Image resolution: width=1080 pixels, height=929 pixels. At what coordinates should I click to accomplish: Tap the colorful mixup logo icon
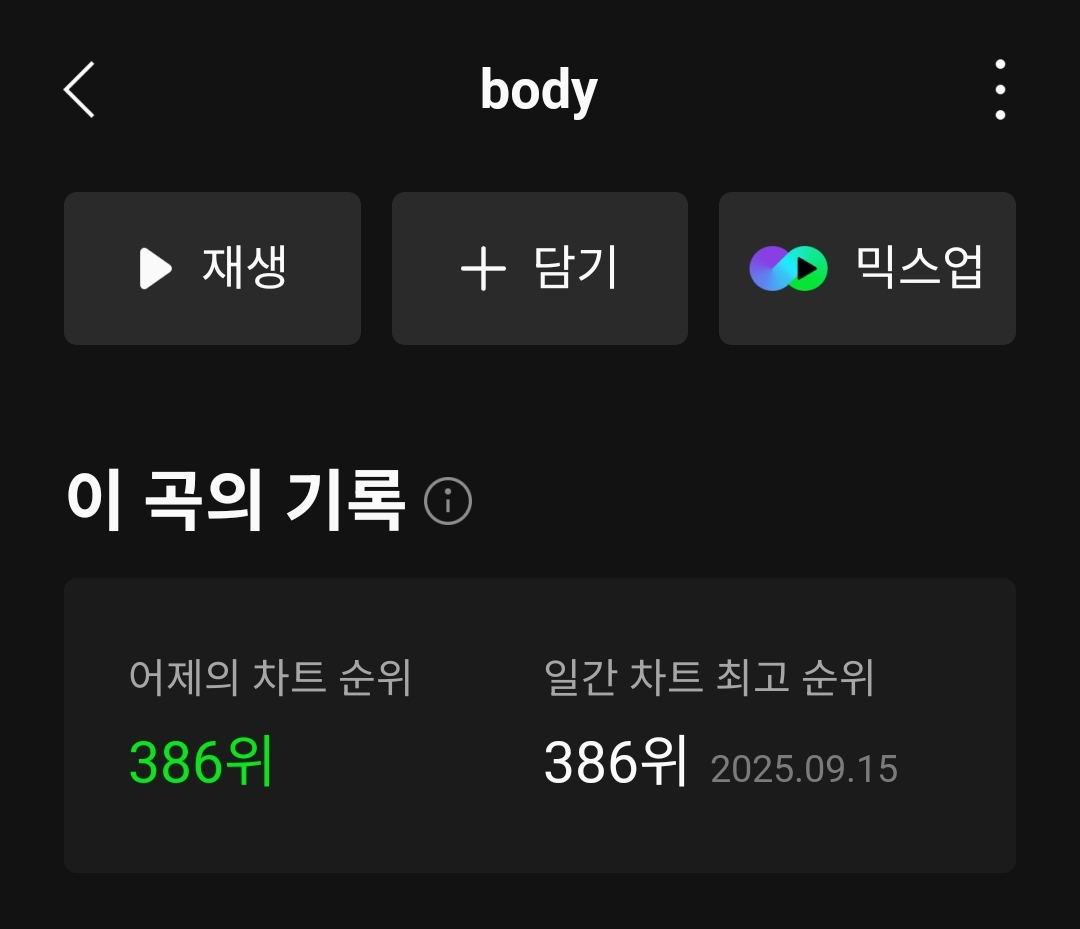(788, 269)
